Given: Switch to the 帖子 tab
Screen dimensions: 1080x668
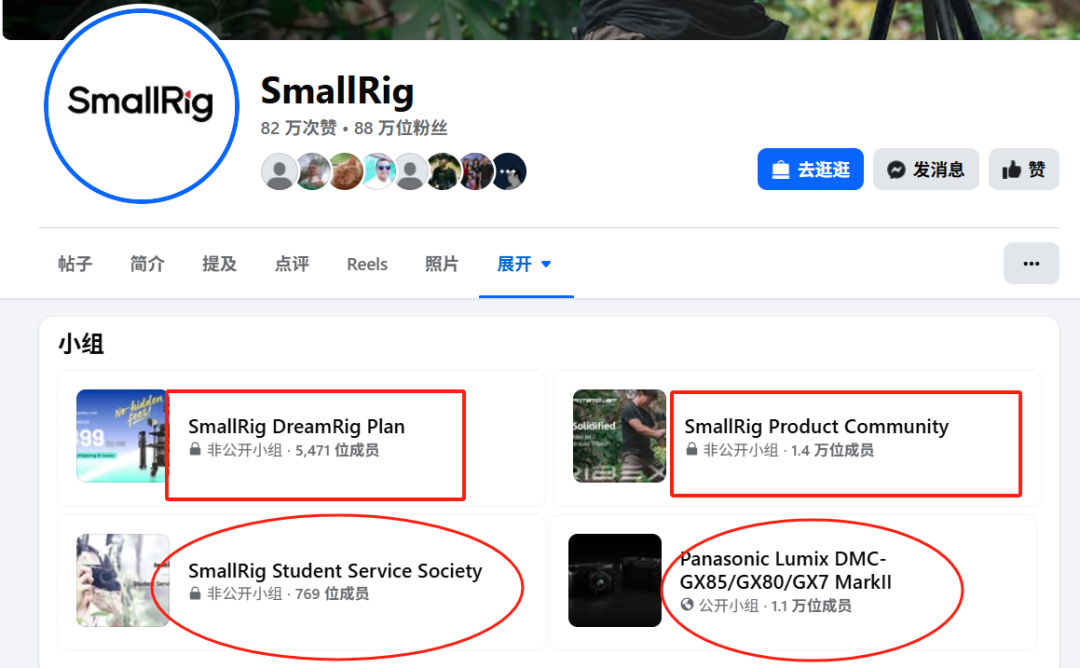Looking at the screenshot, I should (x=75, y=264).
